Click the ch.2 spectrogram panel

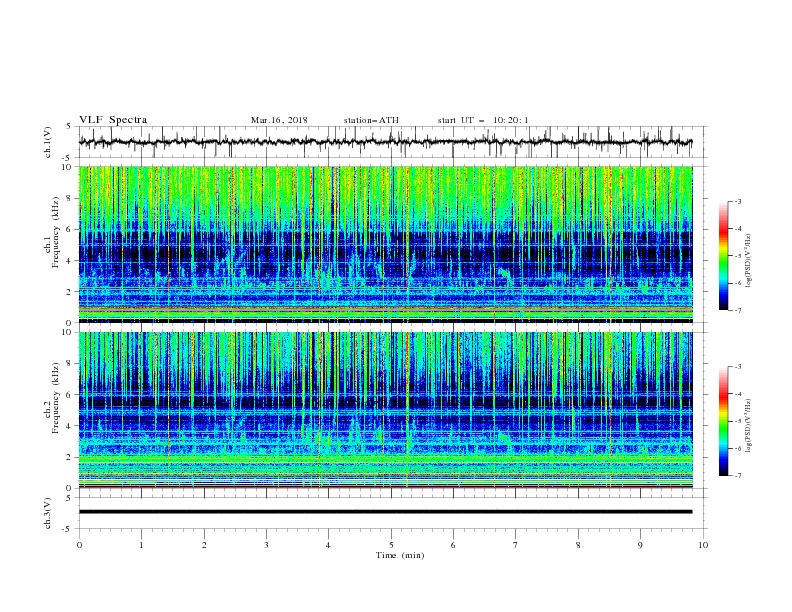click(x=386, y=410)
